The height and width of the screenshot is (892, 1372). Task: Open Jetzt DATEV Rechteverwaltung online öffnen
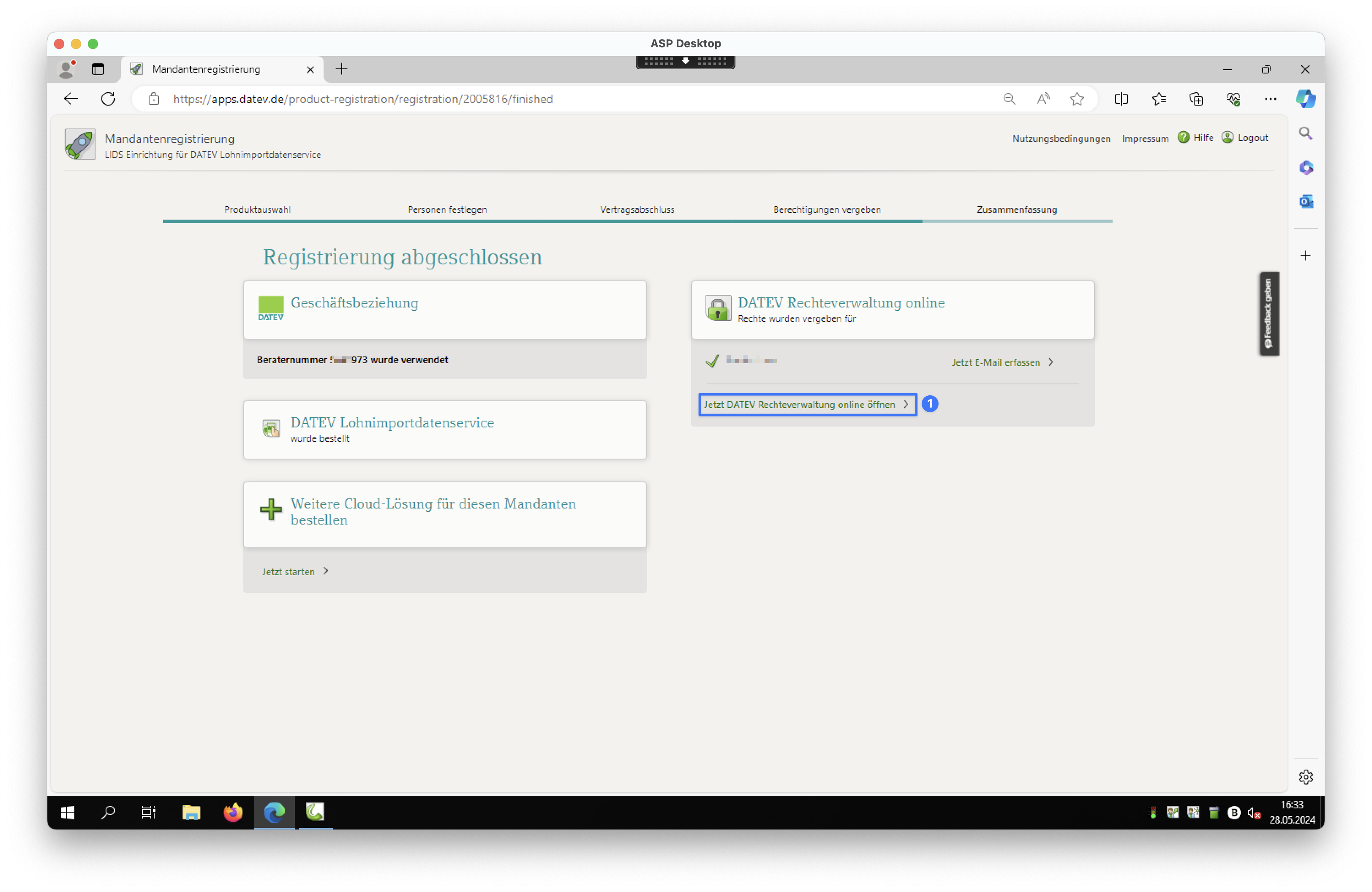click(x=806, y=405)
